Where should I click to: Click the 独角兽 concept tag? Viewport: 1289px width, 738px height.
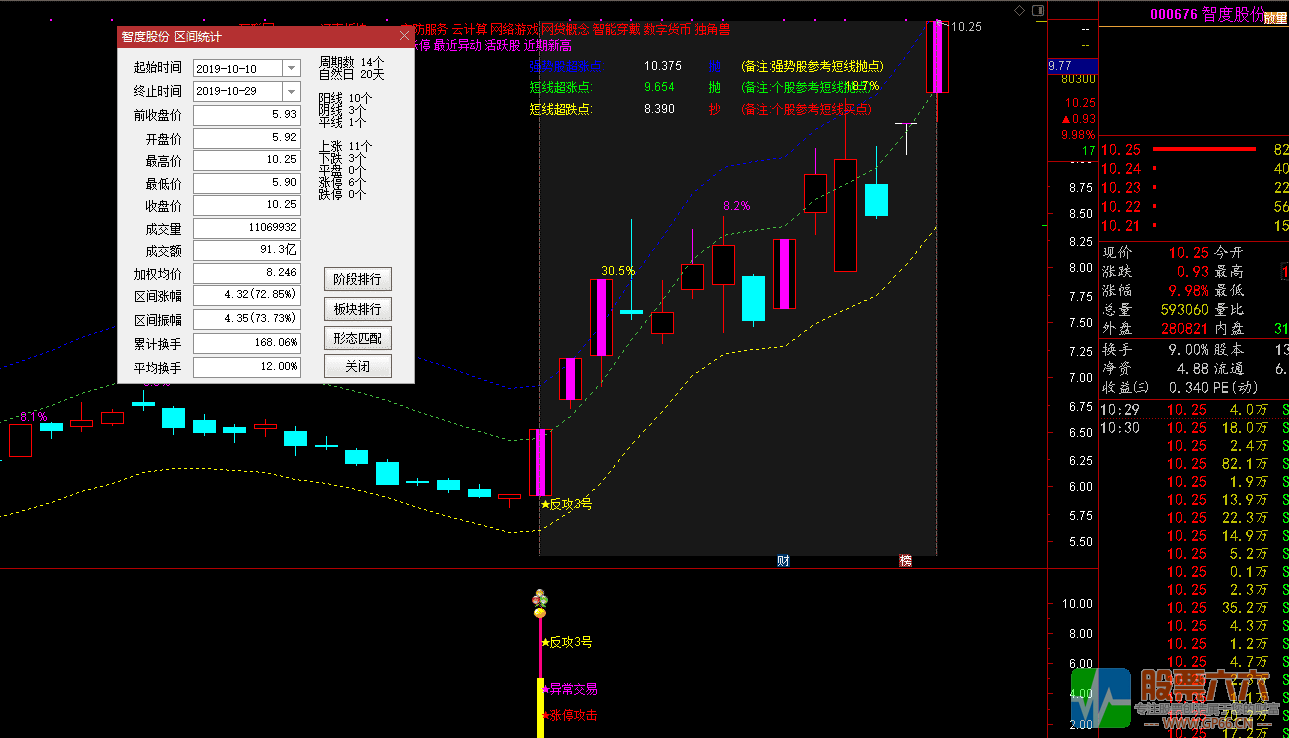click(x=712, y=29)
